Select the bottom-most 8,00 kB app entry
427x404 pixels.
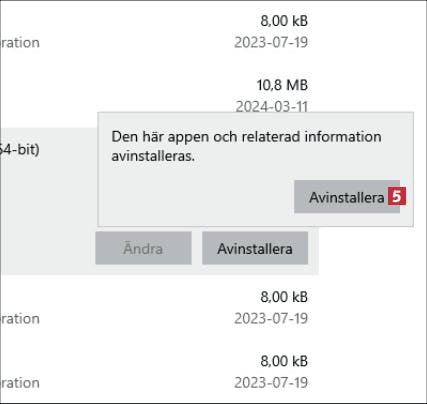pos(159,372)
